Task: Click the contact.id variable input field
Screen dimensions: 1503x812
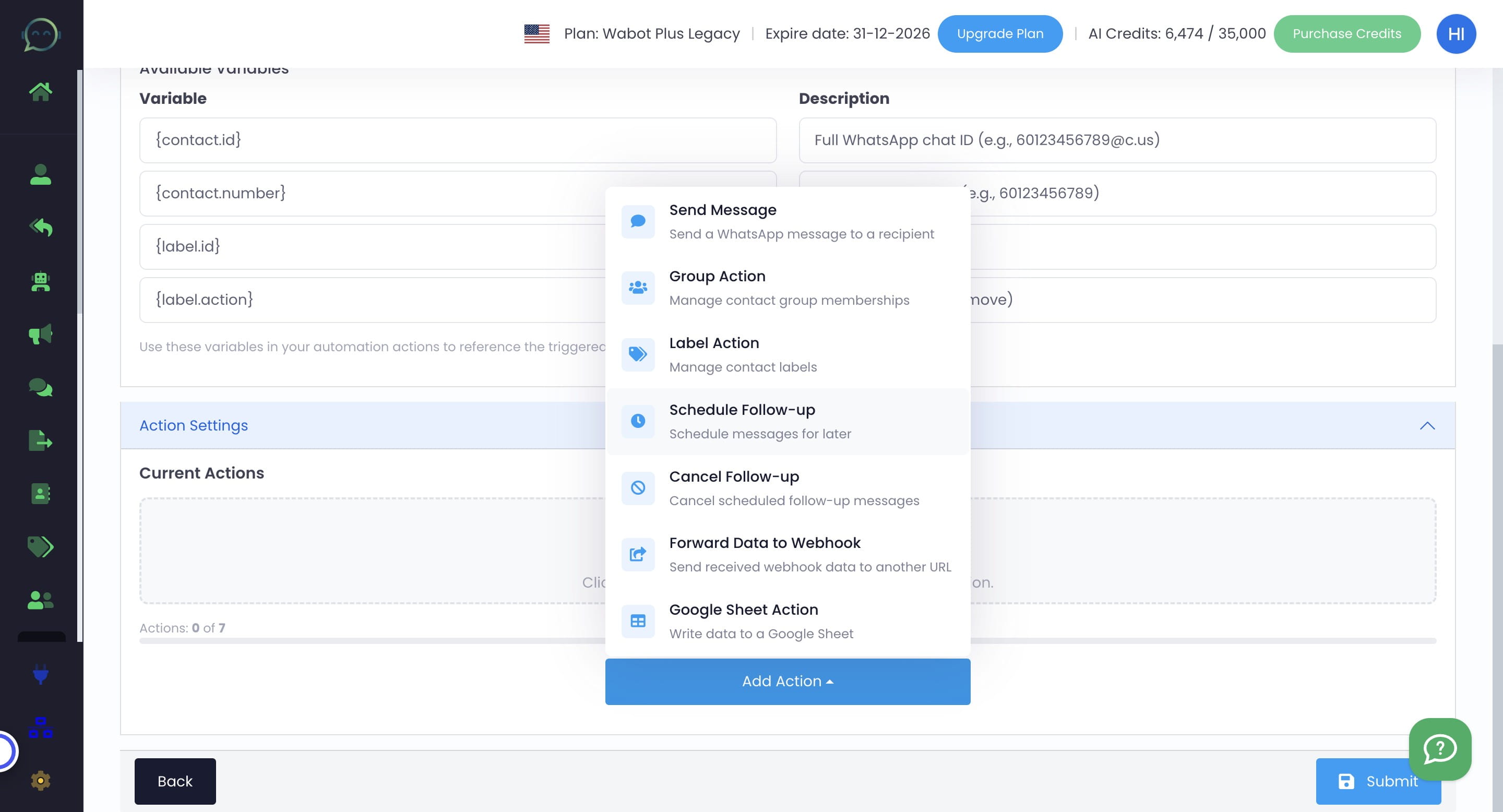Action: click(x=458, y=139)
